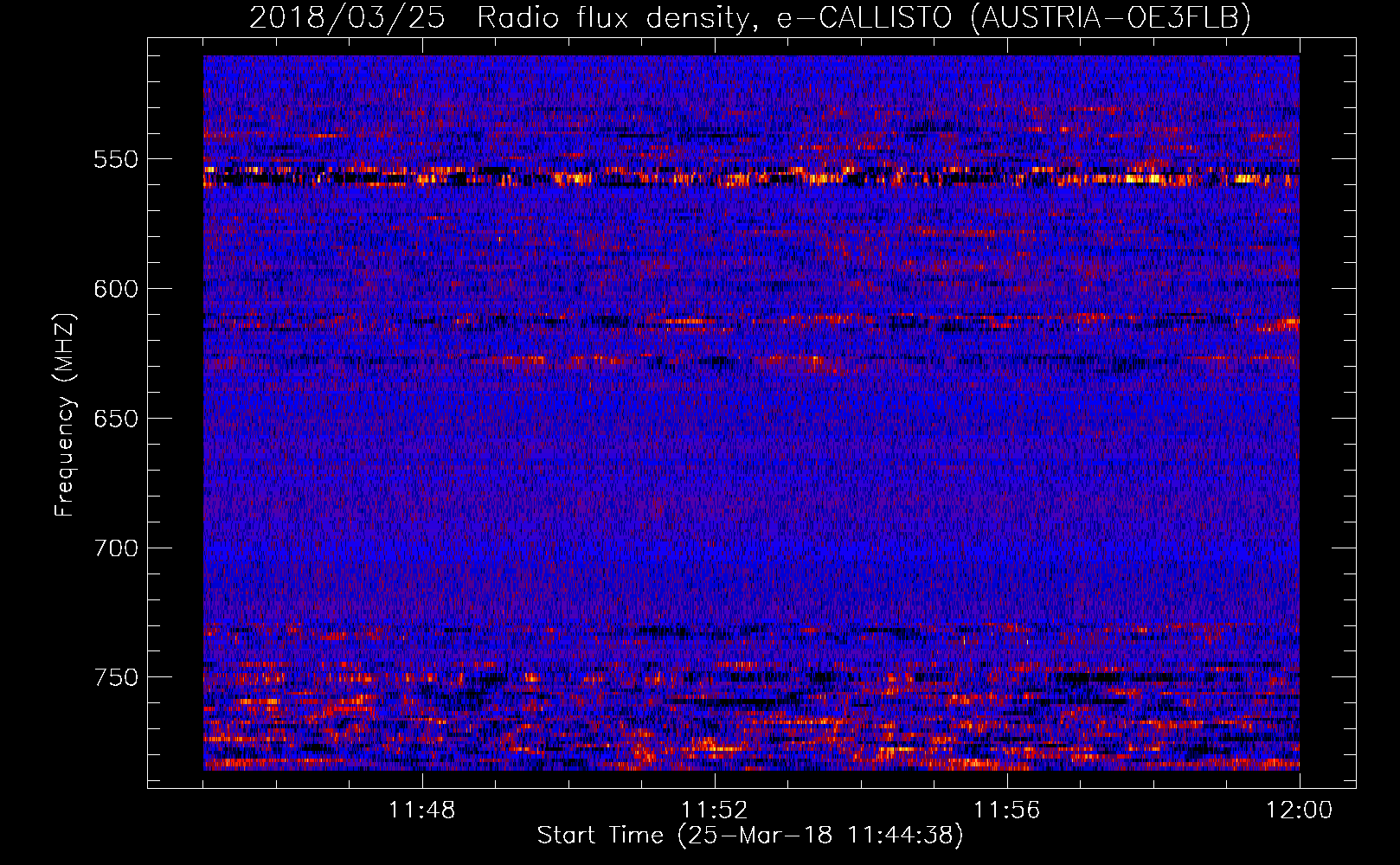Click the 'Start Time (25-Mar-18 11:44:38)' label
The image size is (1400, 865).
coord(750,836)
